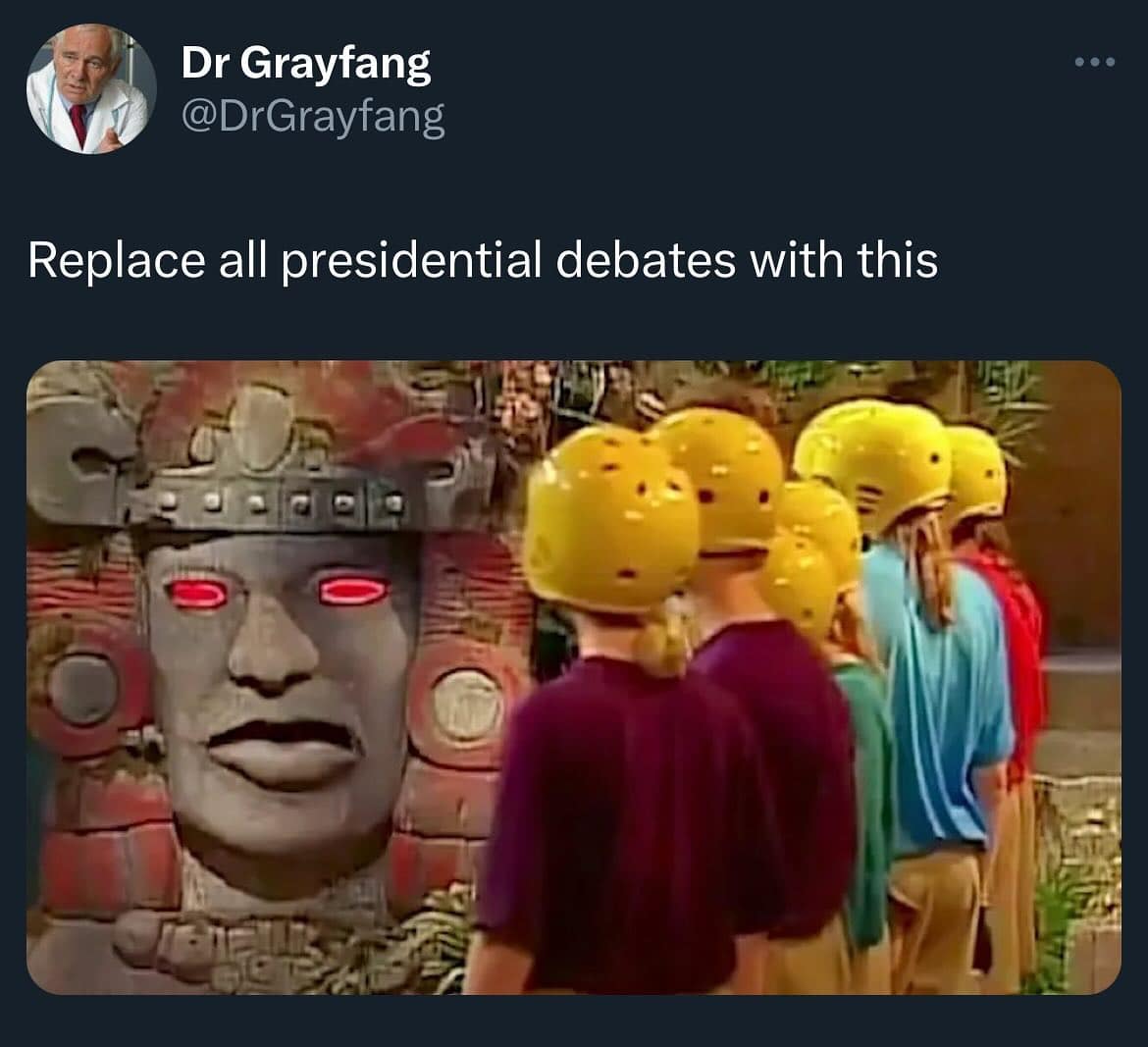The width and height of the screenshot is (1148, 1047).
Task: Click the blue-shirt contestant's yellow helmet
Action: point(871,463)
